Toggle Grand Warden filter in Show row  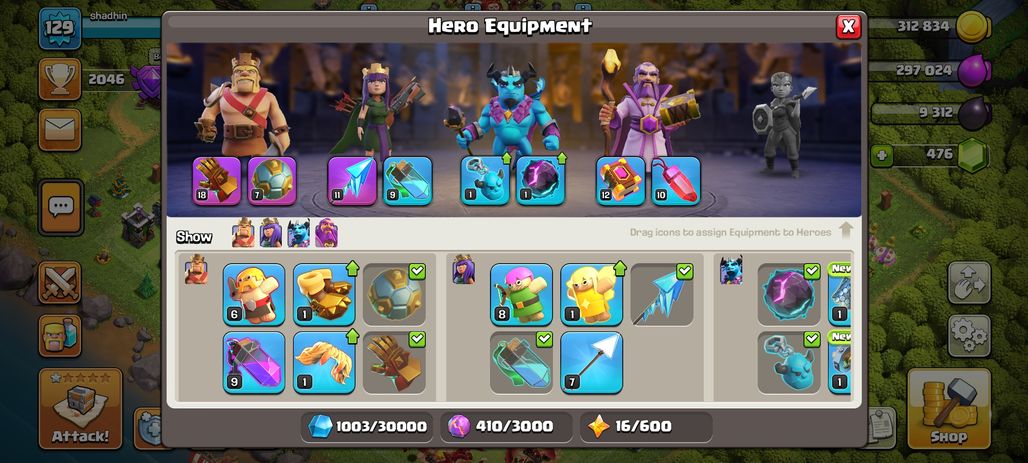326,233
